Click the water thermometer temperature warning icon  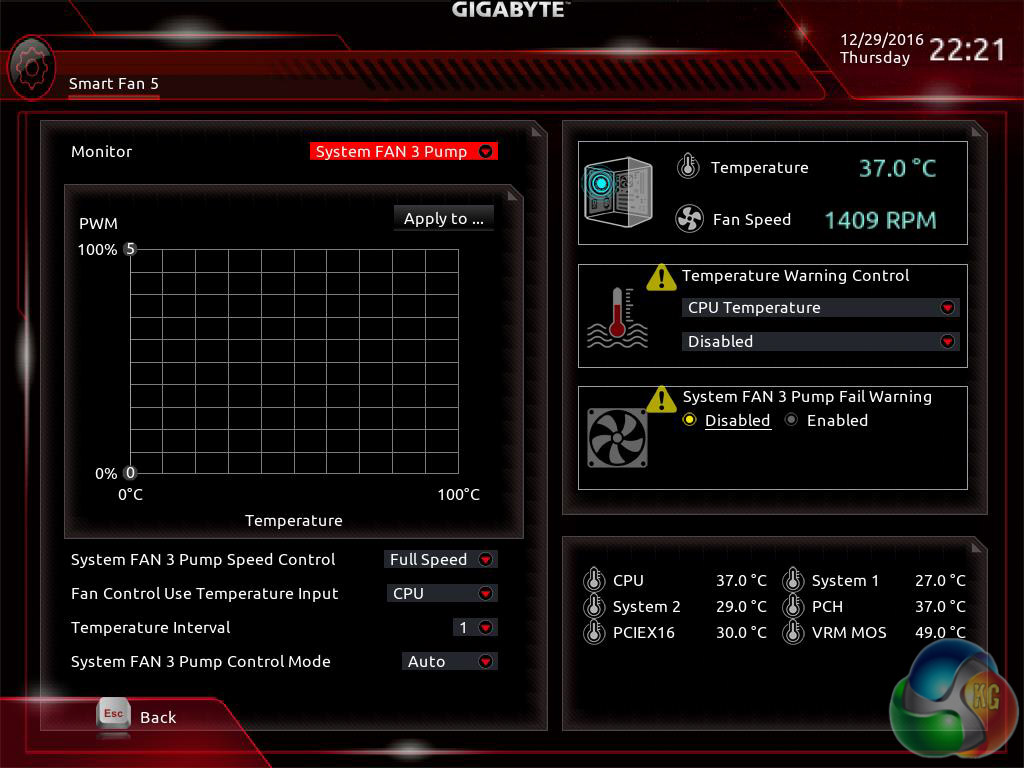[617, 319]
